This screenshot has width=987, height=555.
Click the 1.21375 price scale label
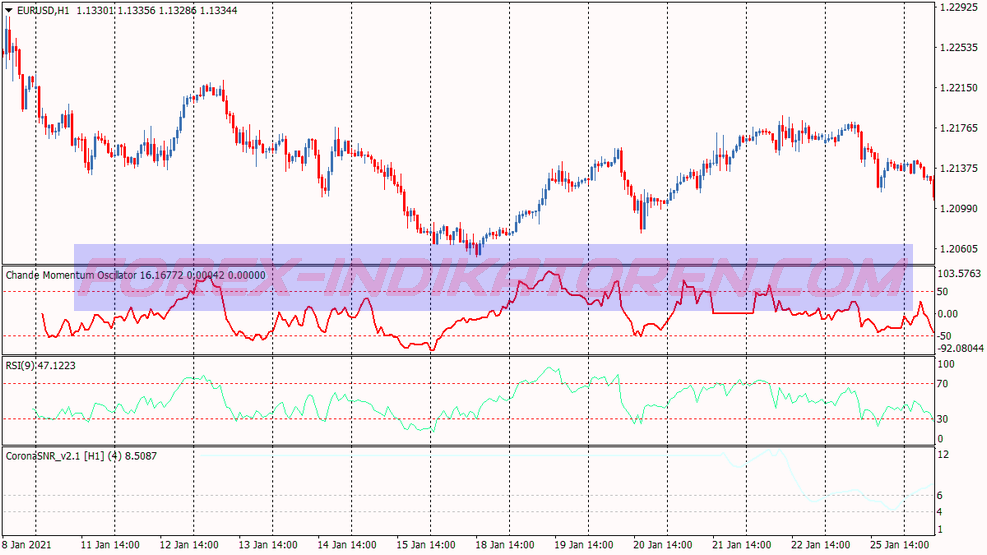(959, 168)
